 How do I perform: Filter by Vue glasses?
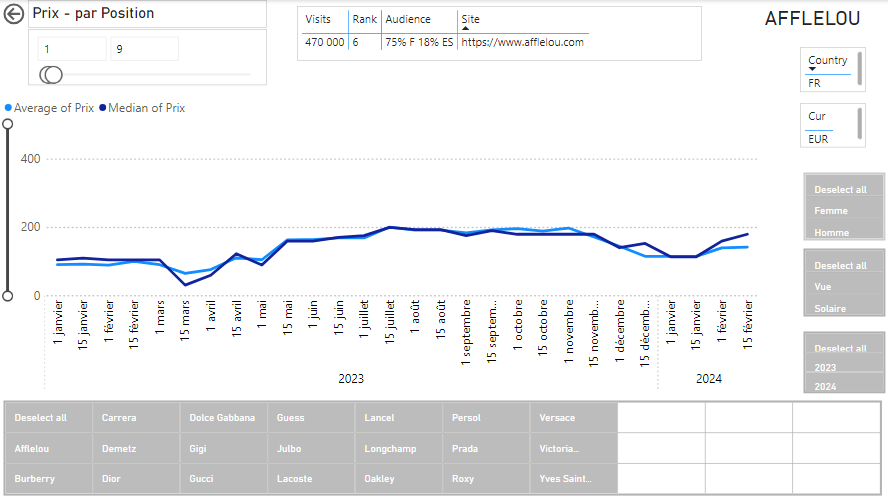point(844,287)
